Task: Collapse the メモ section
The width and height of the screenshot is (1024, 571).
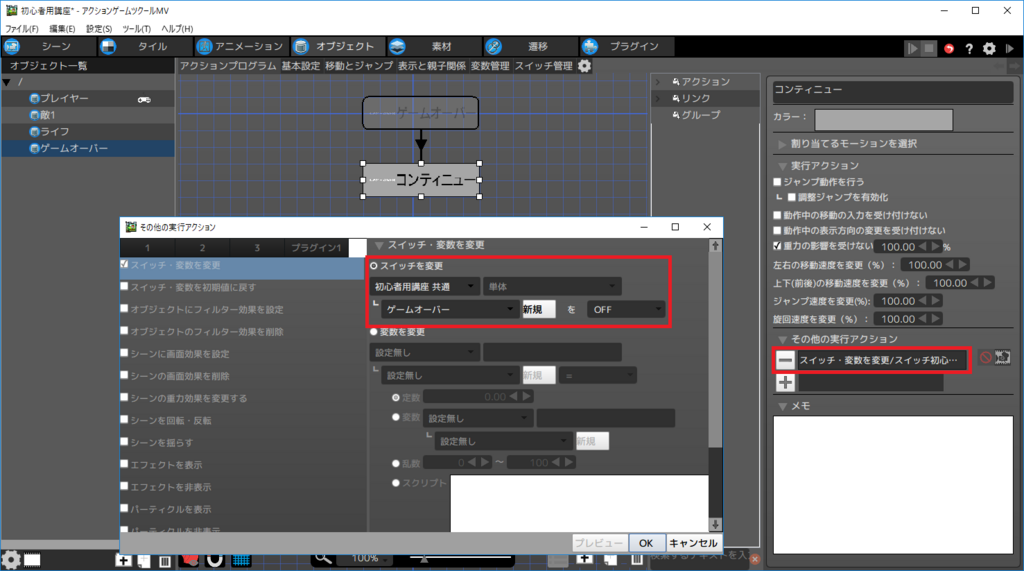Action: pyautogui.click(x=782, y=406)
